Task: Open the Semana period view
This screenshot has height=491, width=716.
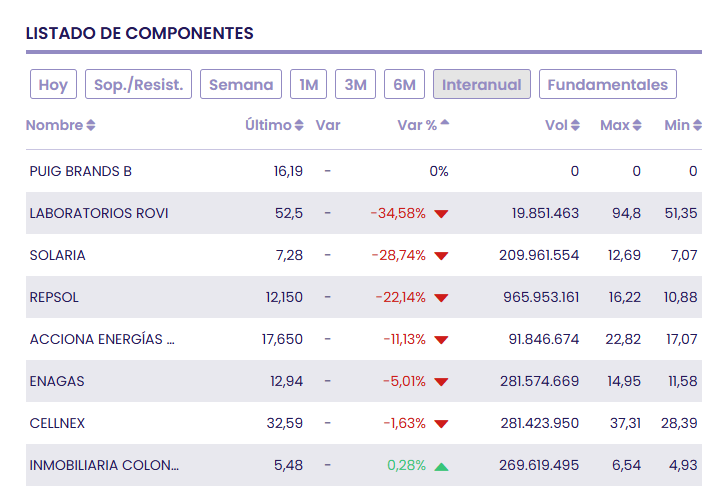Action: coord(241,85)
